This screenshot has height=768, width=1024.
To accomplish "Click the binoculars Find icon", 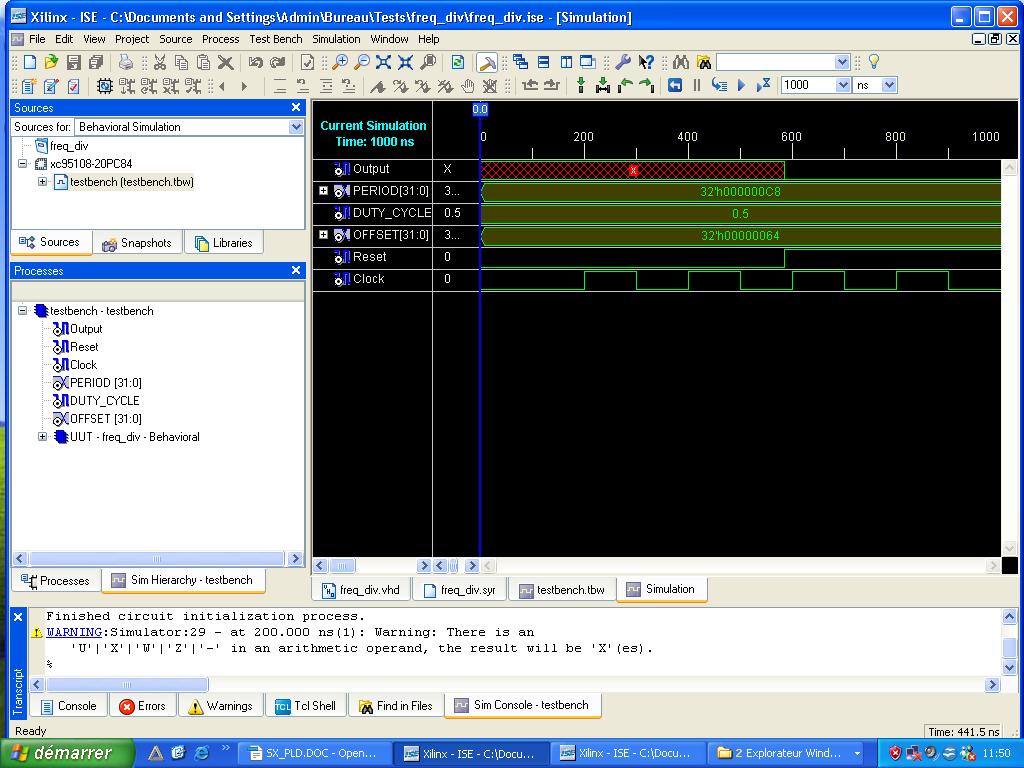I will (681, 62).
